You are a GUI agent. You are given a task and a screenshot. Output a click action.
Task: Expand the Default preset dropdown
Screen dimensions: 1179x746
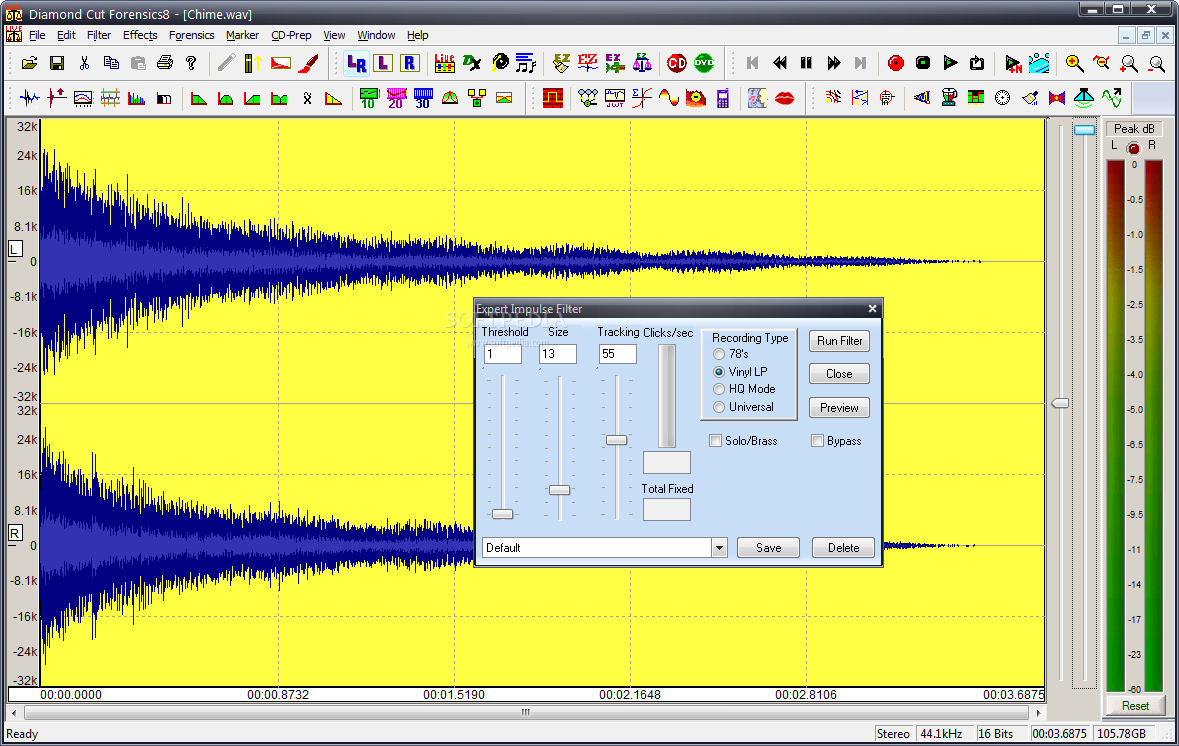(720, 547)
